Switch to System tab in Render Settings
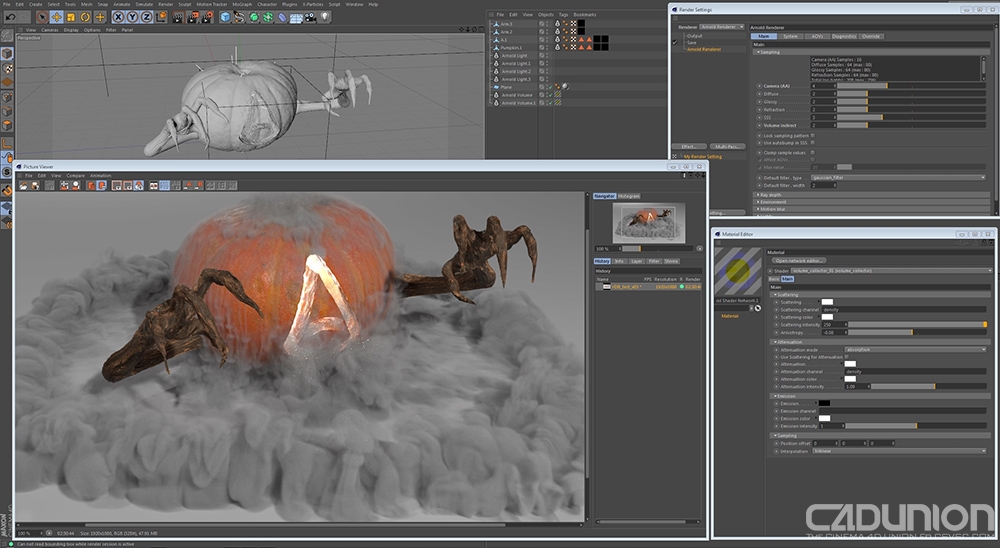Image resolution: width=1000 pixels, height=548 pixels. [x=790, y=36]
